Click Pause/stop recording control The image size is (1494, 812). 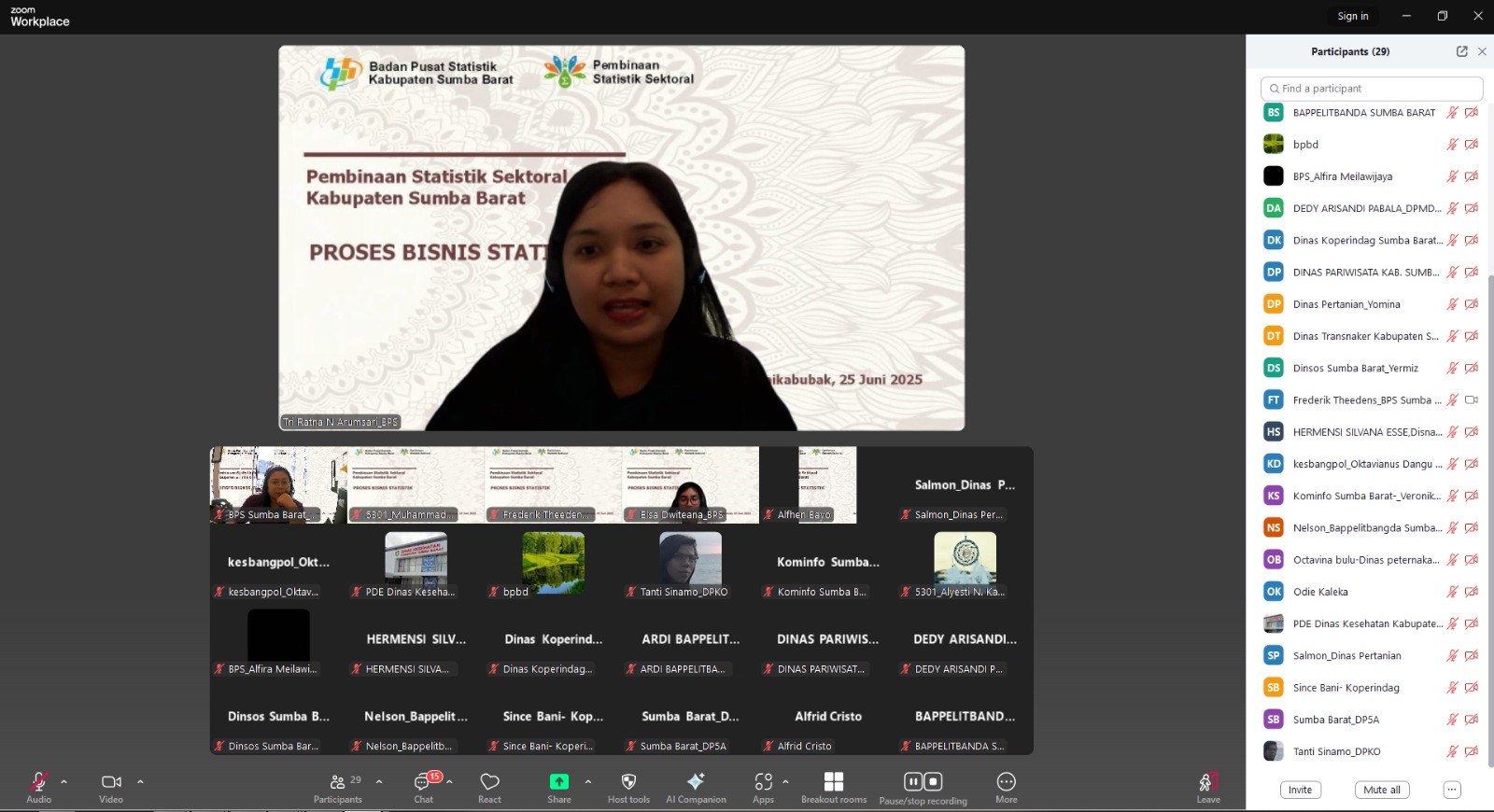click(x=923, y=782)
